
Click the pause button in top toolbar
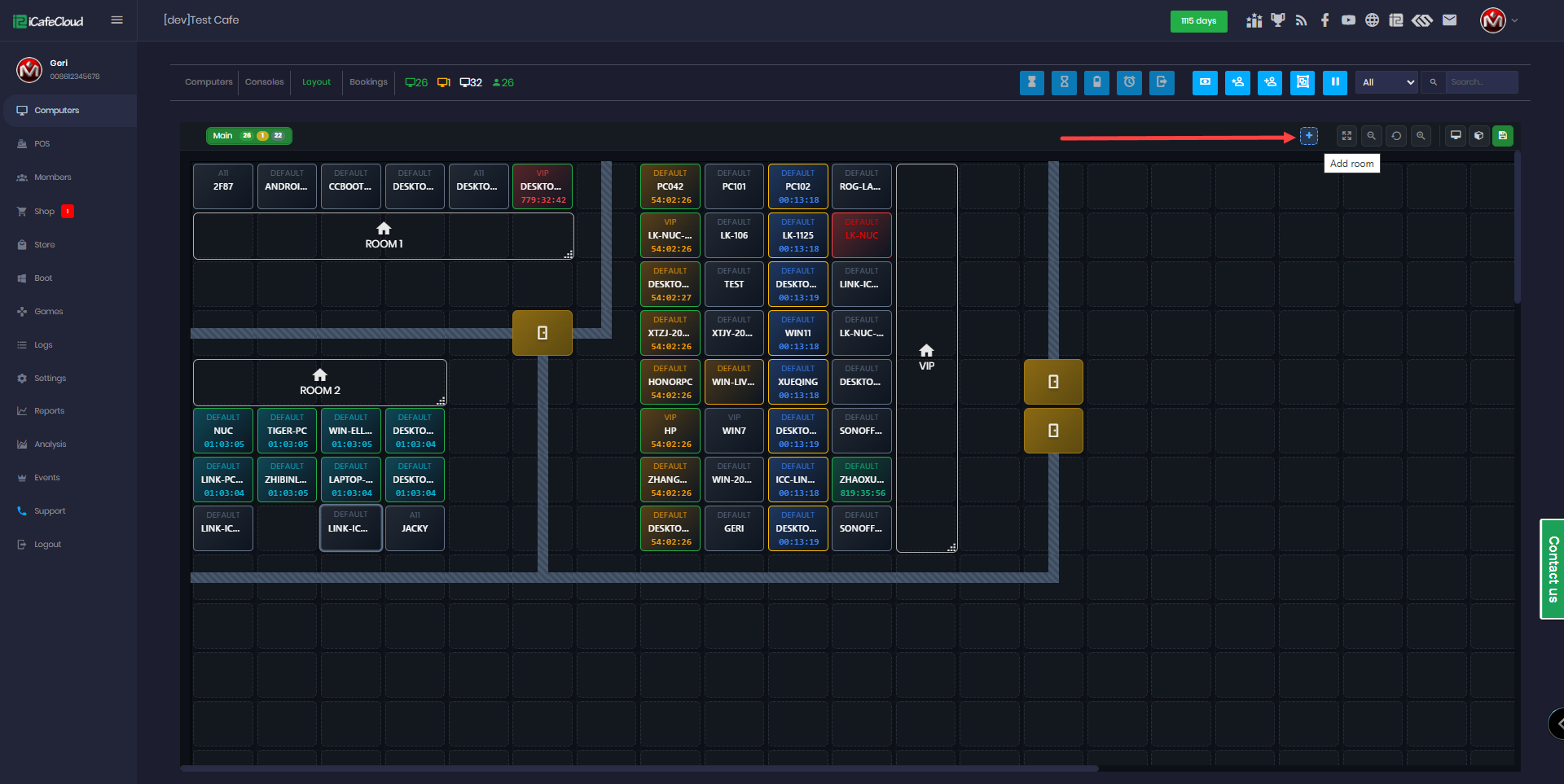pyautogui.click(x=1334, y=82)
